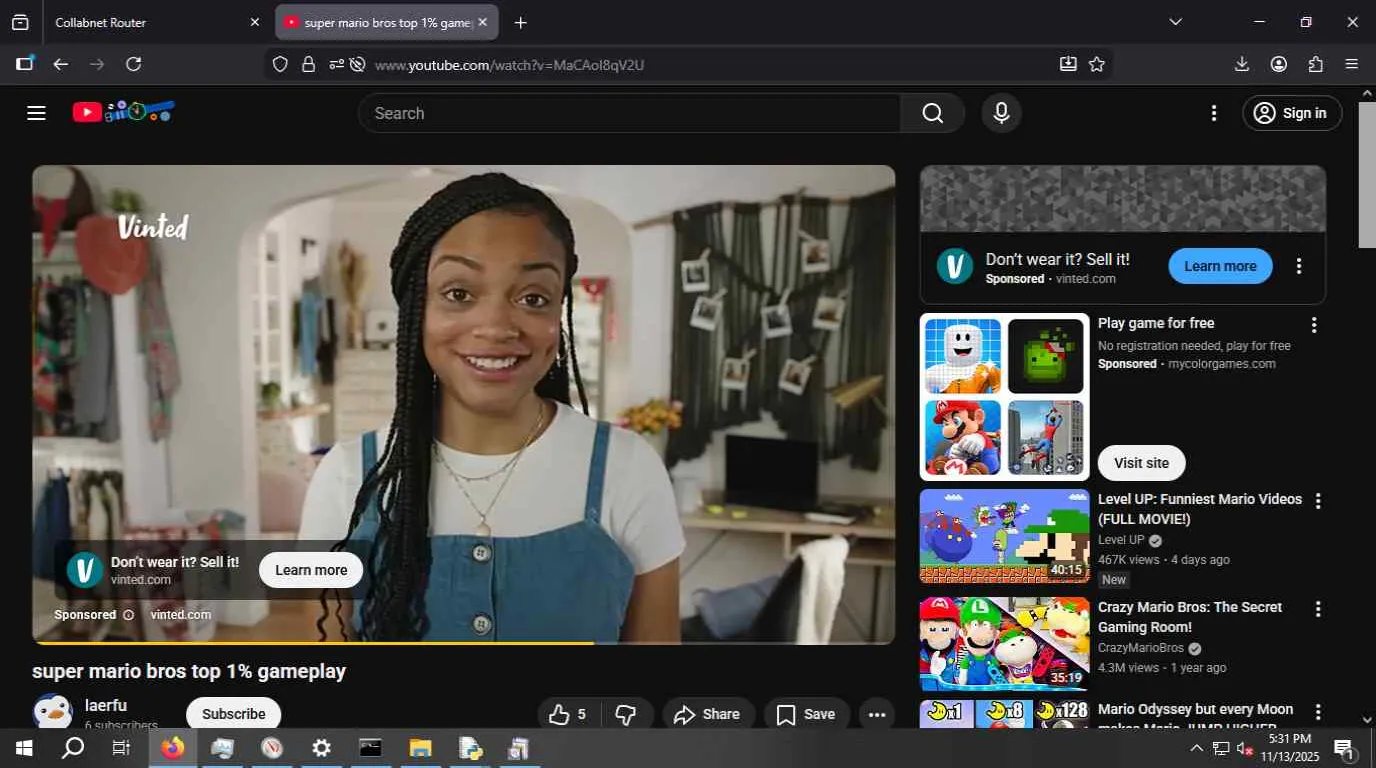Open the Windows Start menu

[x=24, y=748]
